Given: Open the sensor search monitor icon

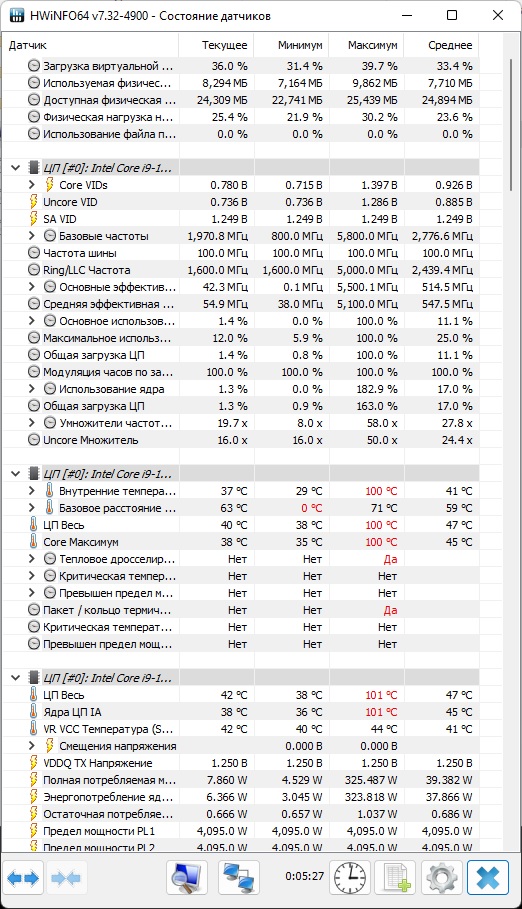Looking at the screenshot, I should pos(187,878).
